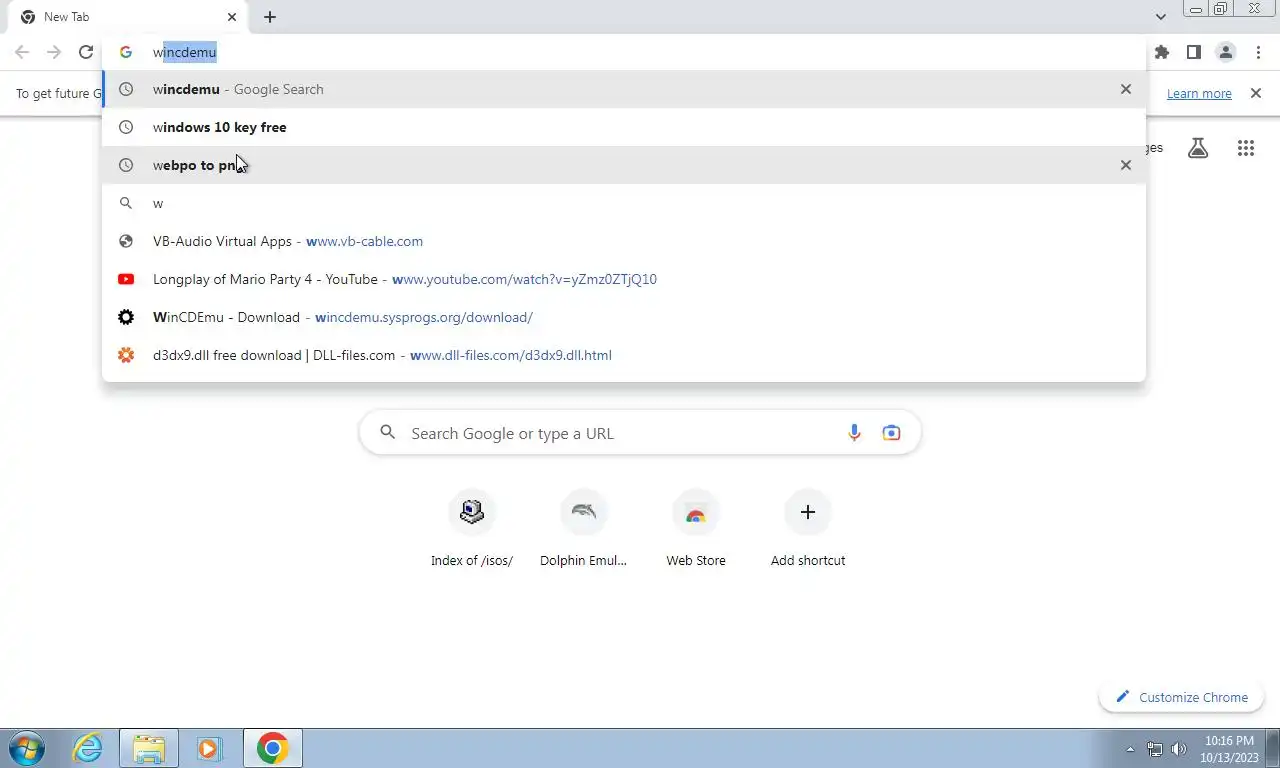Open Longplay of Mario Party 4 suggestion
The image size is (1280, 768).
click(x=624, y=279)
